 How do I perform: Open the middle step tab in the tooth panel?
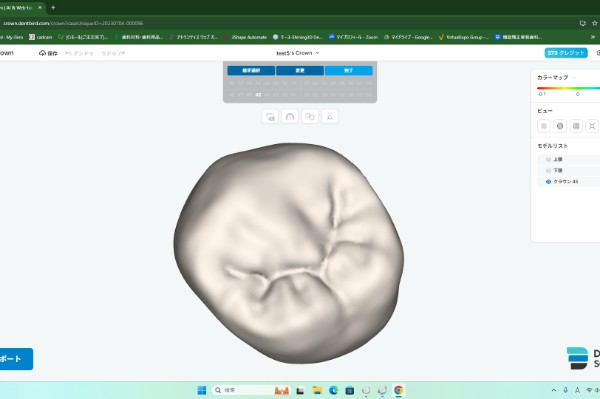tap(300, 70)
